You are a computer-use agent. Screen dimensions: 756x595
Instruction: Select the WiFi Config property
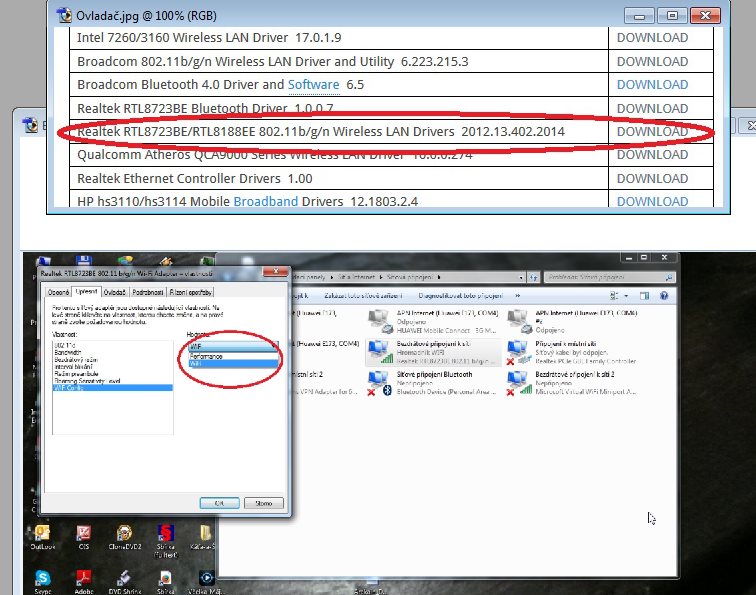click(112, 388)
